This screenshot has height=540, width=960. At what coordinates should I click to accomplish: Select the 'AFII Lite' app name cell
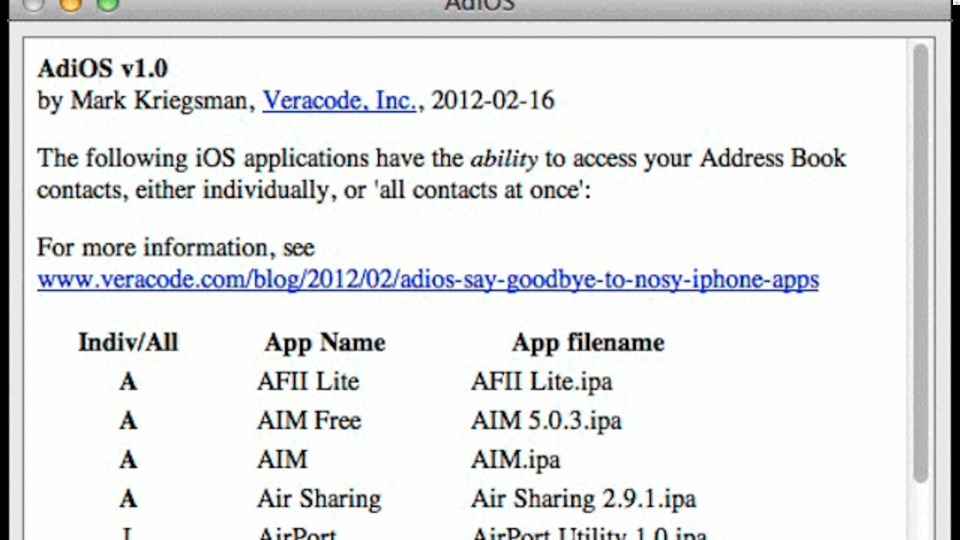point(308,381)
